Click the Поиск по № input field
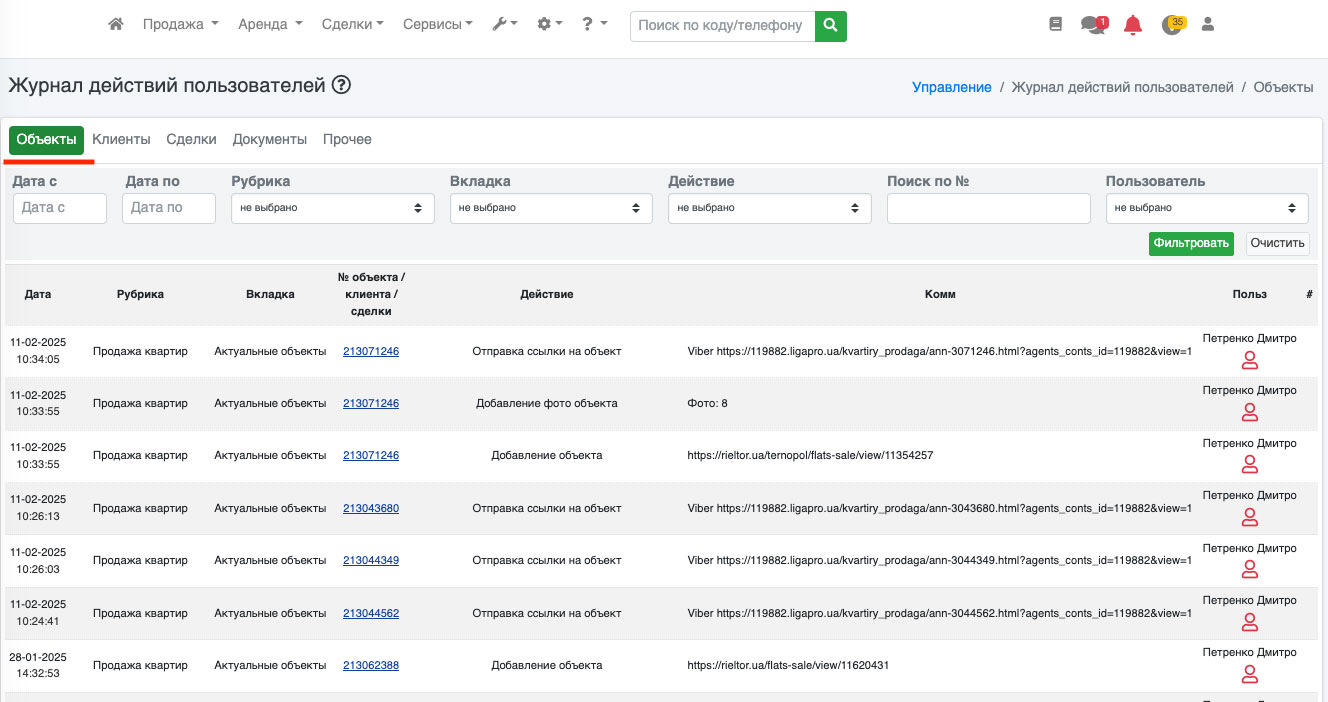This screenshot has width=1328, height=702. click(988, 208)
